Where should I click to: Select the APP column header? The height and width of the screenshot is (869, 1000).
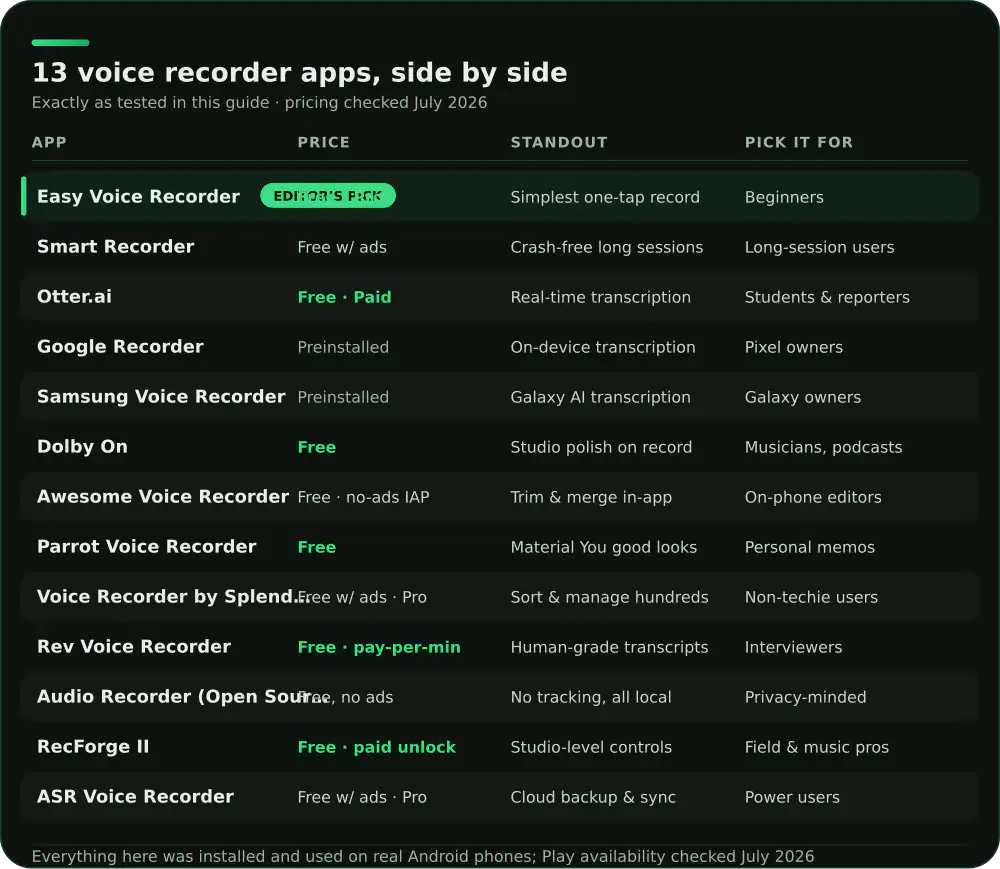49,142
